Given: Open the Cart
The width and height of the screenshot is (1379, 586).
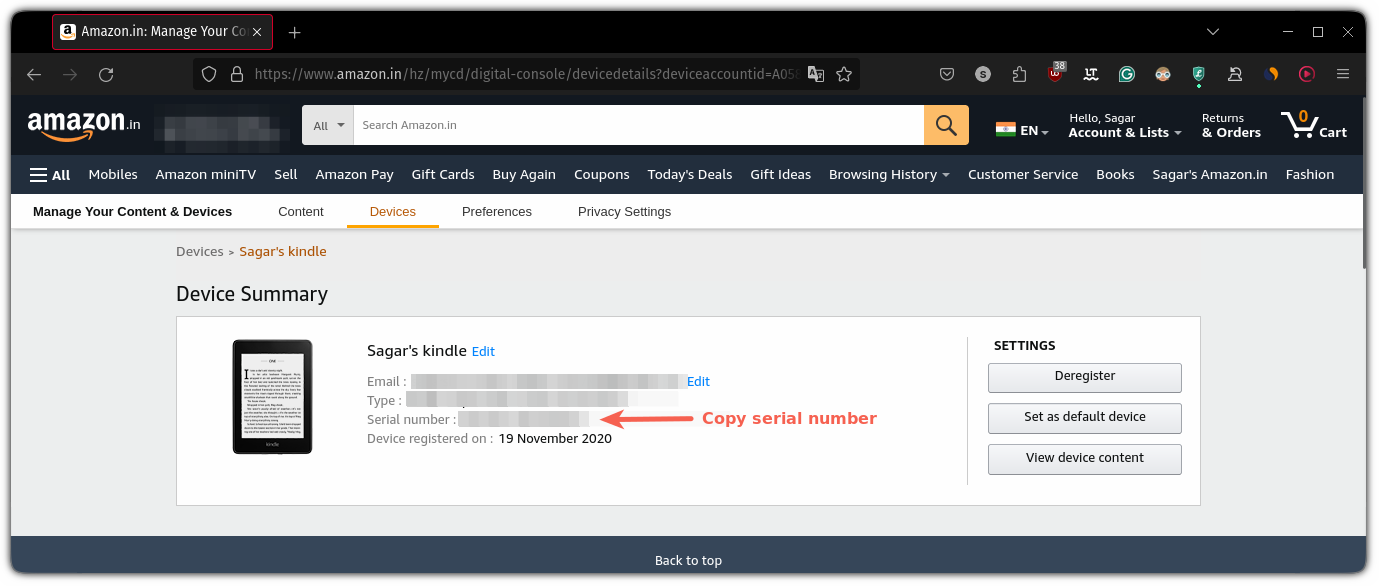Looking at the screenshot, I should (x=1314, y=125).
